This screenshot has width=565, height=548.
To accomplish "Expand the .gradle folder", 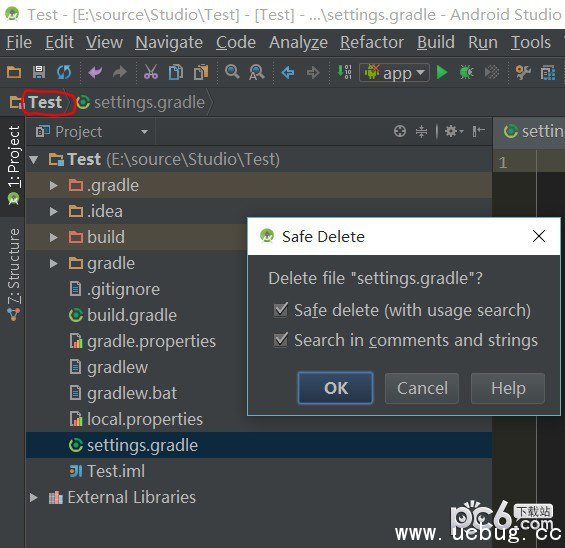I will click(x=53, y=185).
